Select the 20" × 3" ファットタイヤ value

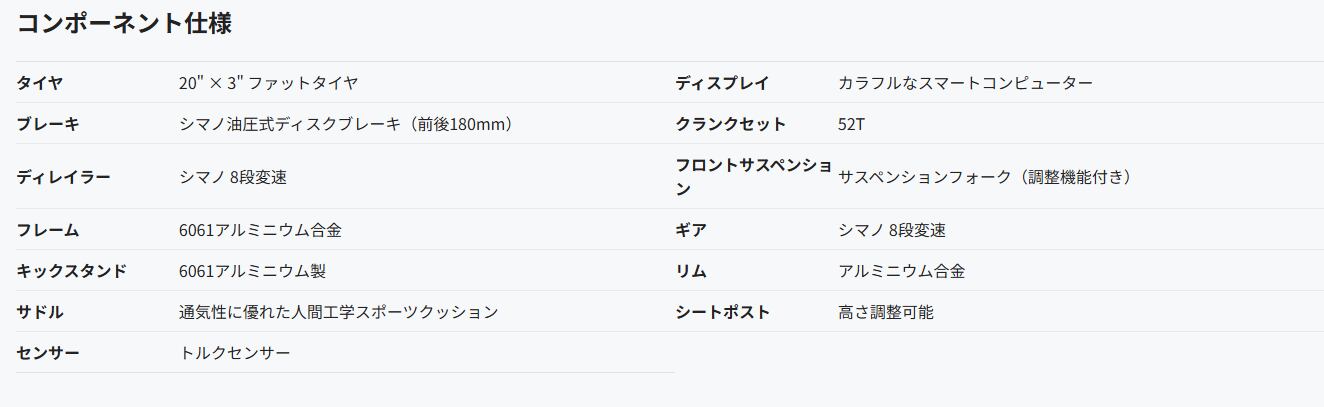coord(268,83)
